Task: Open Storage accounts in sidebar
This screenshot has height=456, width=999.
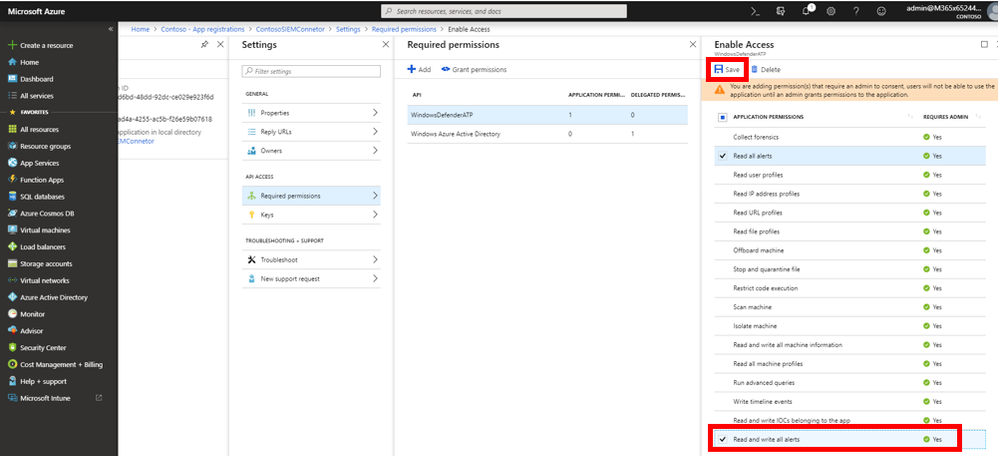Action: pyautogui.click(x=46, y=264)
